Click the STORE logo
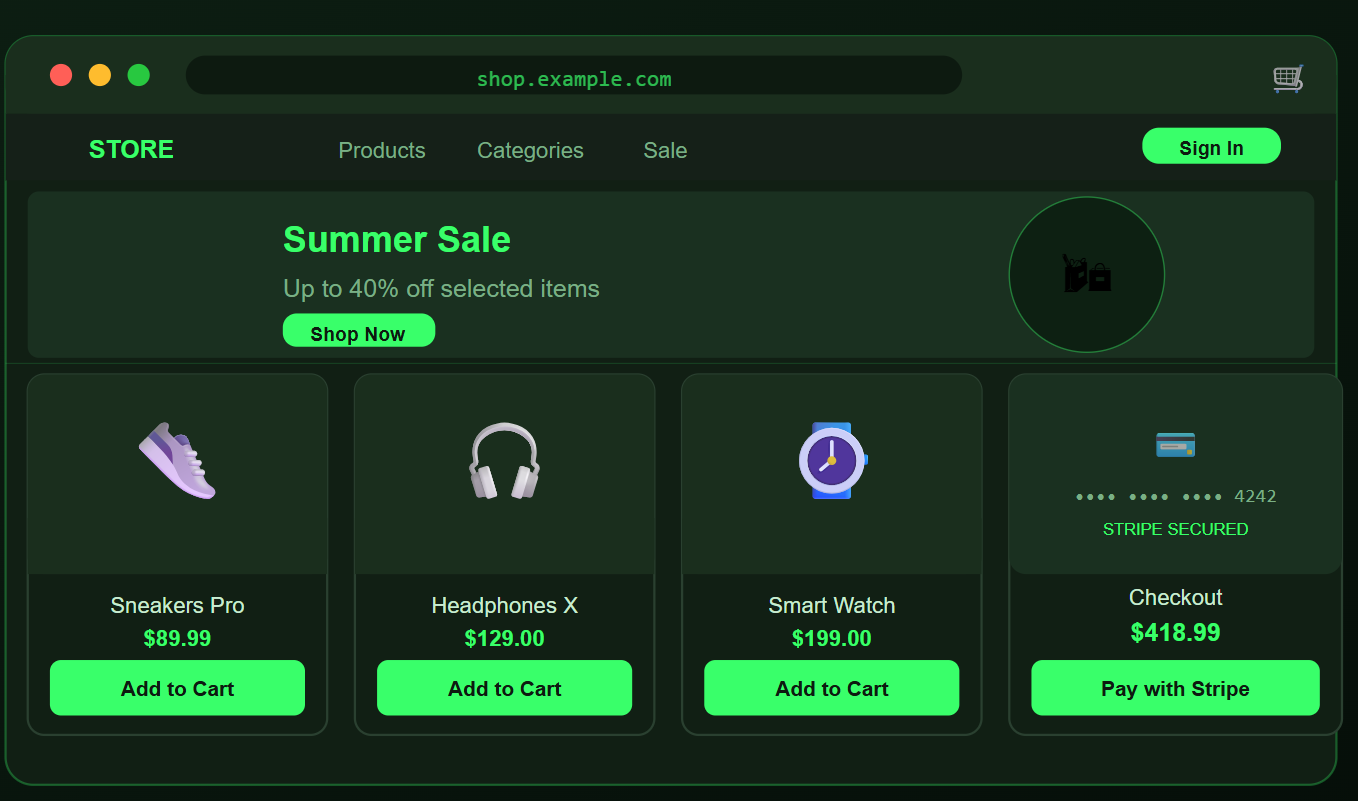Viewport: 1358px width, 801px height. tap(131, 149)
